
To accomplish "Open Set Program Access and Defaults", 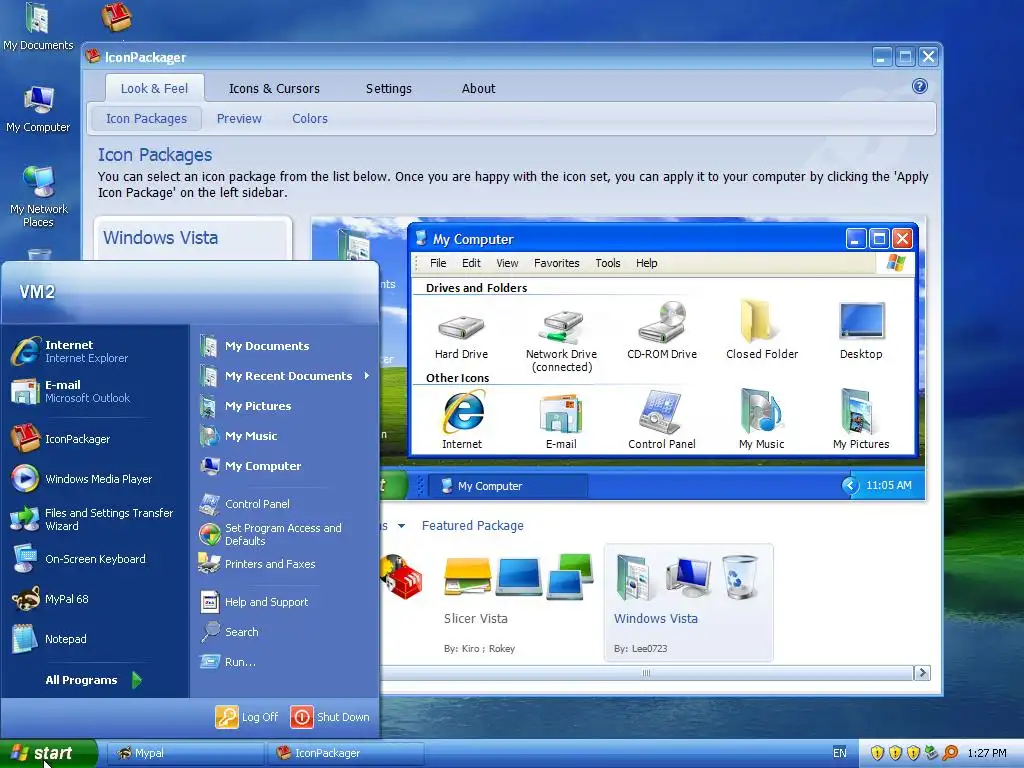I will [x=285, y=534].
